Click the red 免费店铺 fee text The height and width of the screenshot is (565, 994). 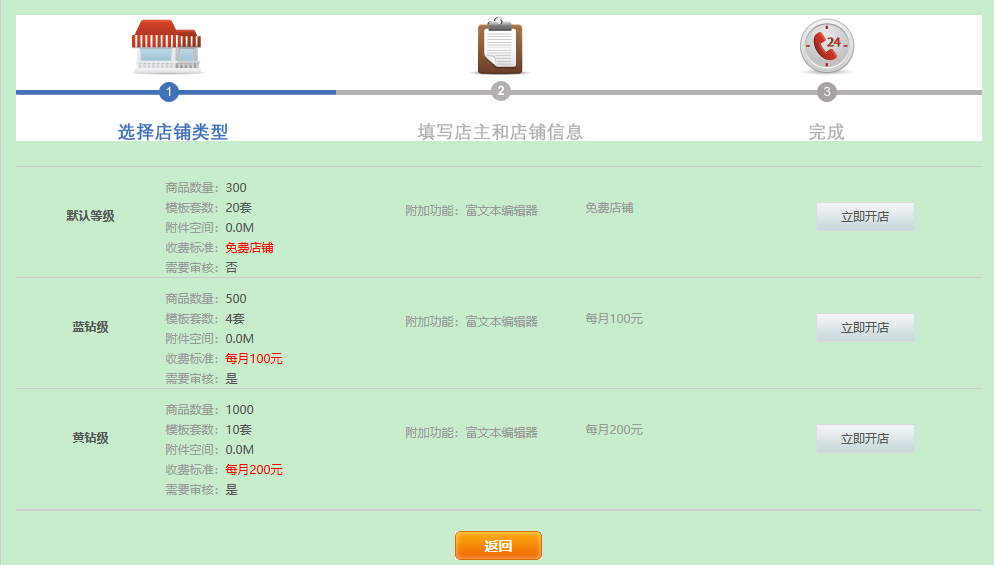[x=249, y=248]
